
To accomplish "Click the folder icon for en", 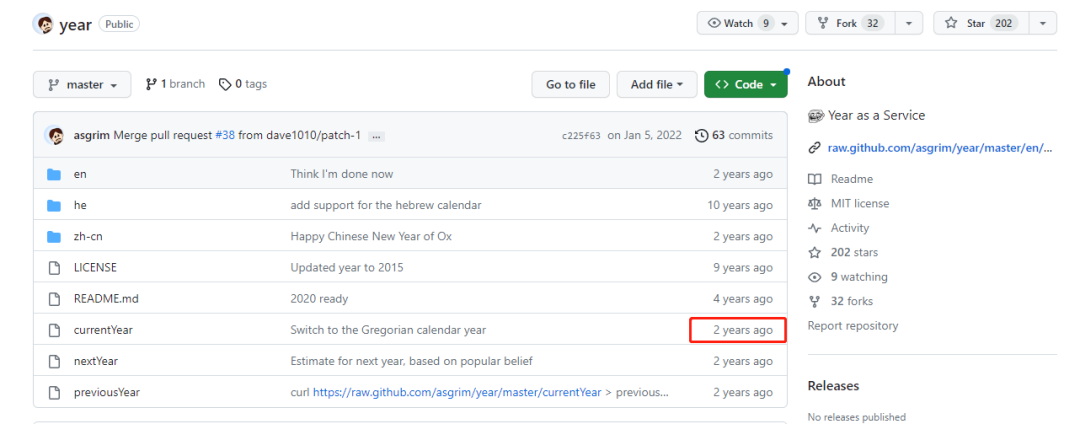I will click(x=54, y=174).
